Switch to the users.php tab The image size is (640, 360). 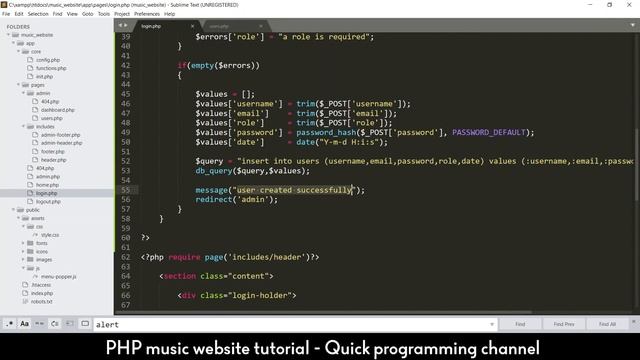tap(233, 26)
